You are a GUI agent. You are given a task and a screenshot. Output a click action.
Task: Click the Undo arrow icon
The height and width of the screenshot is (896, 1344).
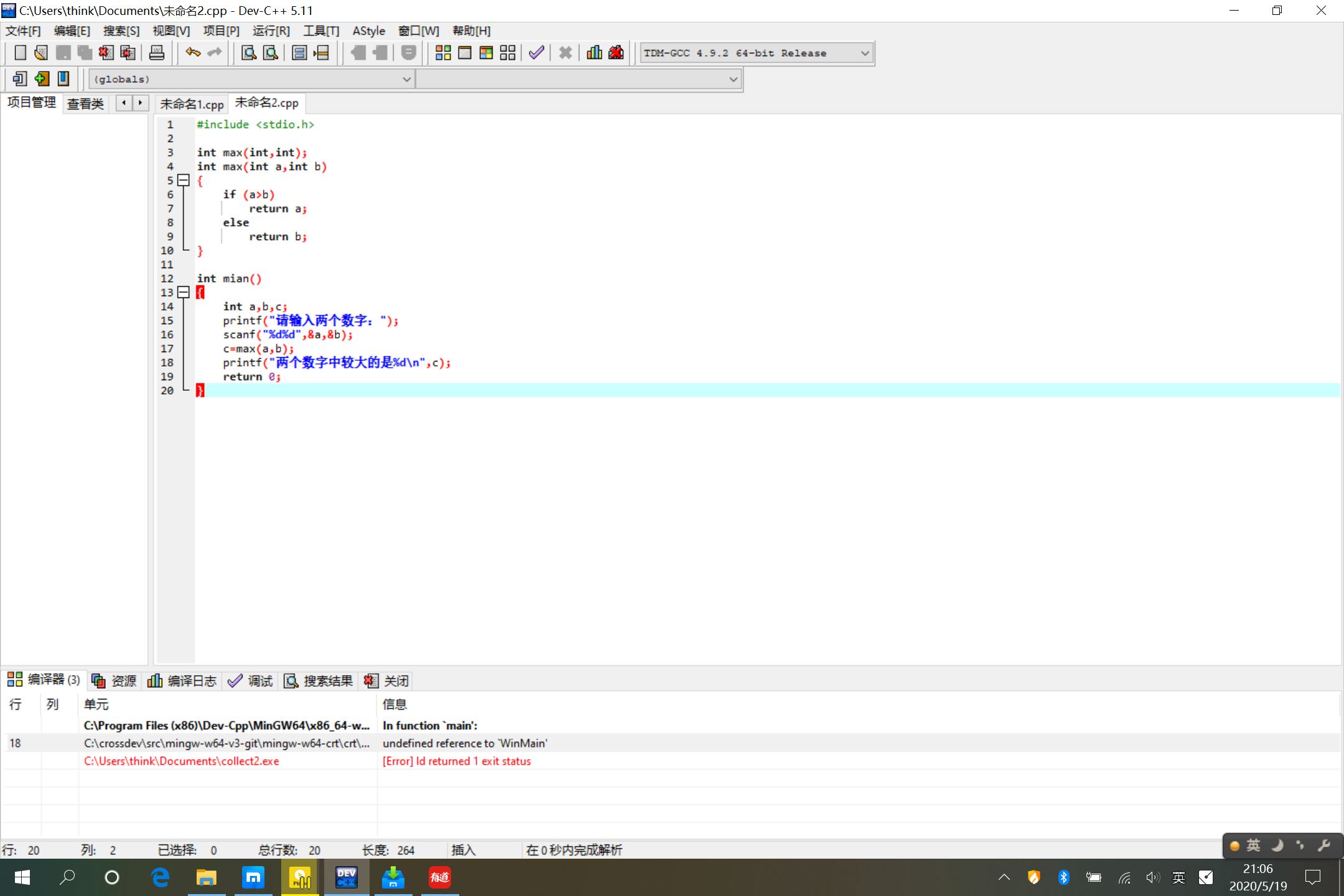point(193,53)
